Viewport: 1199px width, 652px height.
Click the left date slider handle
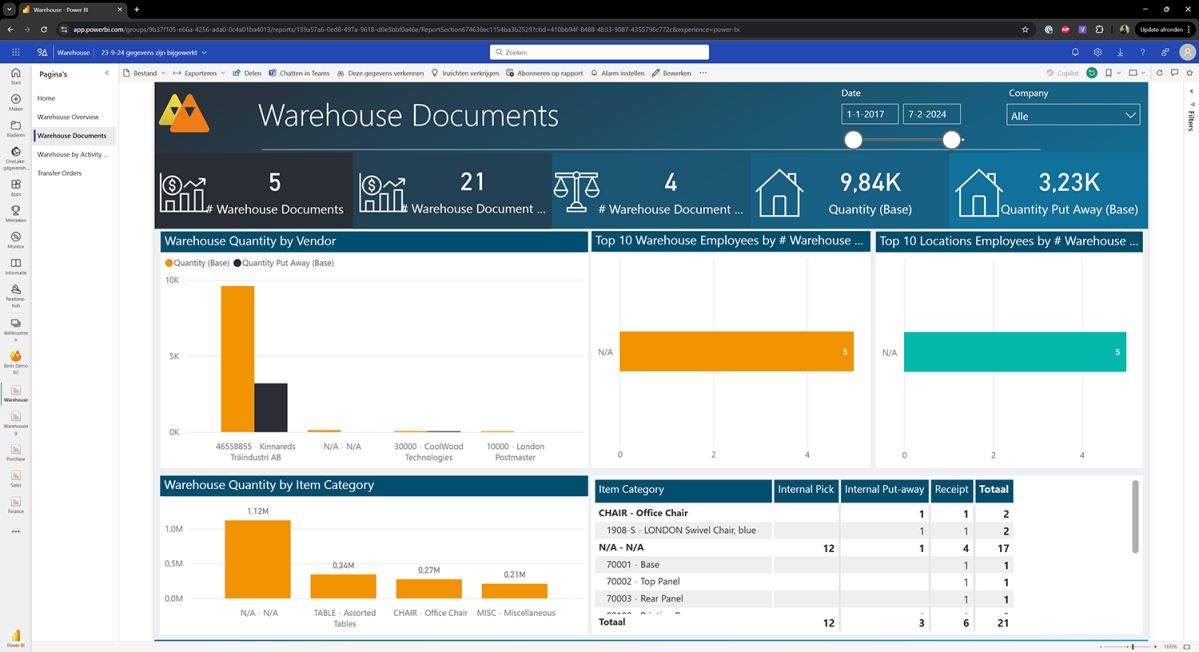tap(853, 140)
